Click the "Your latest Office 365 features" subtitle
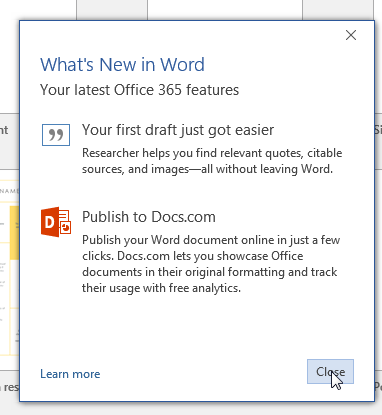This screenshot has height=415, width=382. pyautogui.click(x=139, y=90)
